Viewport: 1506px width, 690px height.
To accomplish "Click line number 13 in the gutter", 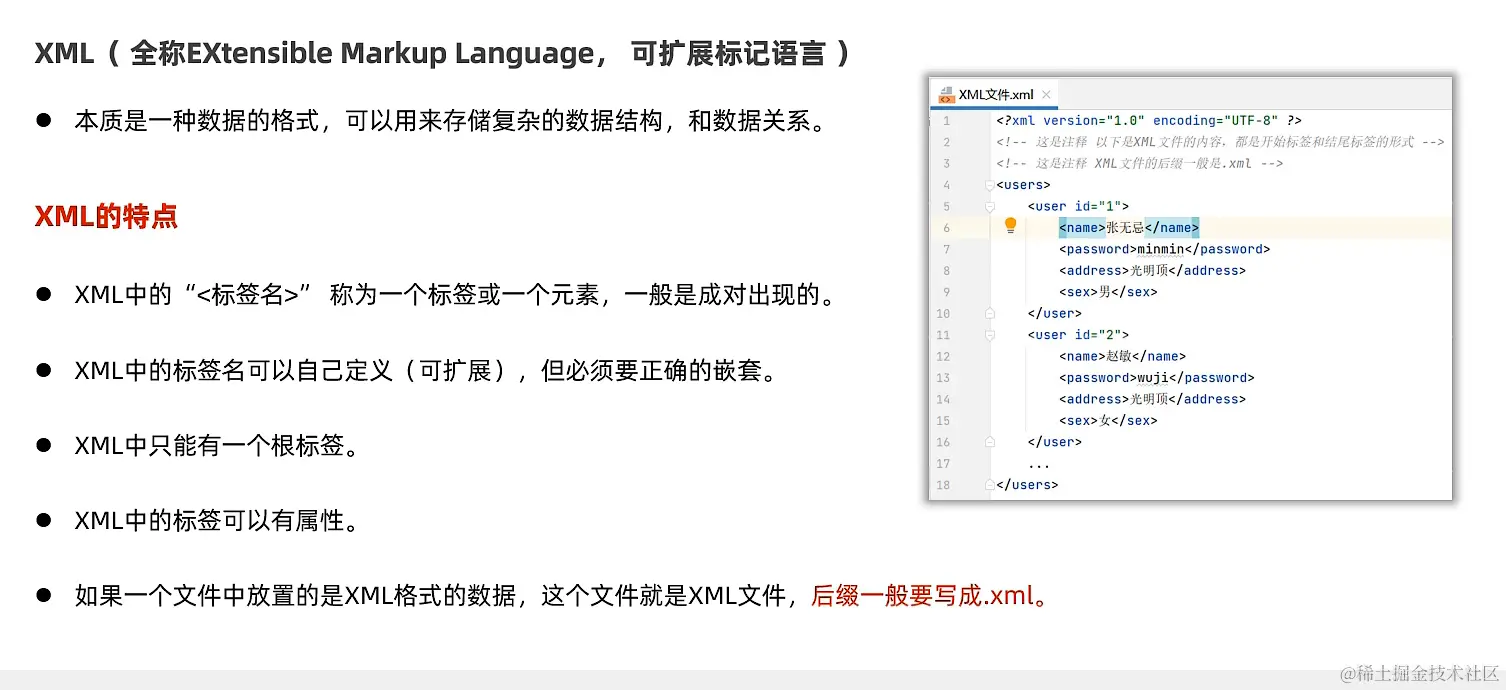I will [944, 378].
